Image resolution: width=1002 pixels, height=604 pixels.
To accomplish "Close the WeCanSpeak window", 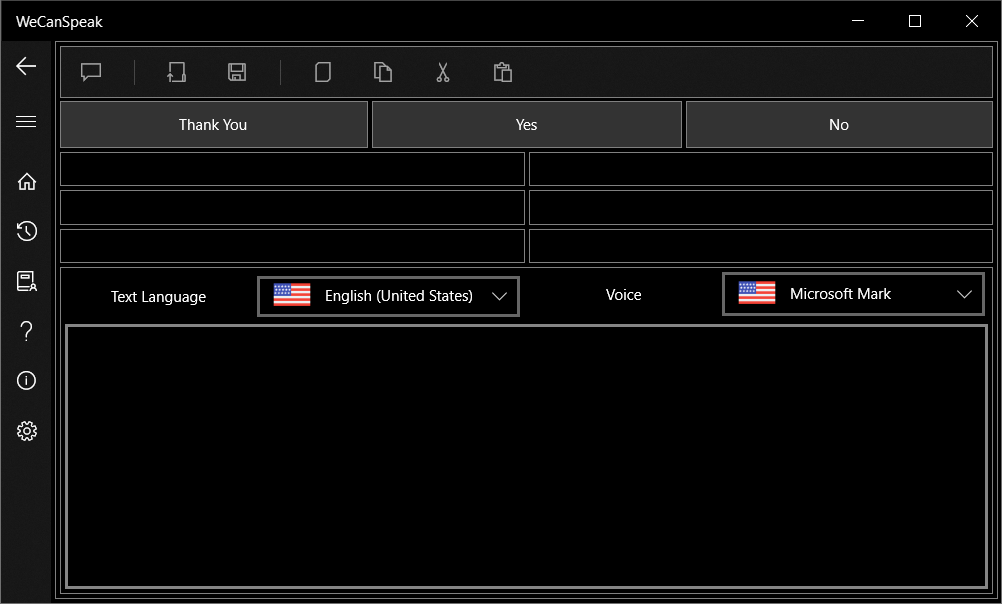I will coord(972,21).
